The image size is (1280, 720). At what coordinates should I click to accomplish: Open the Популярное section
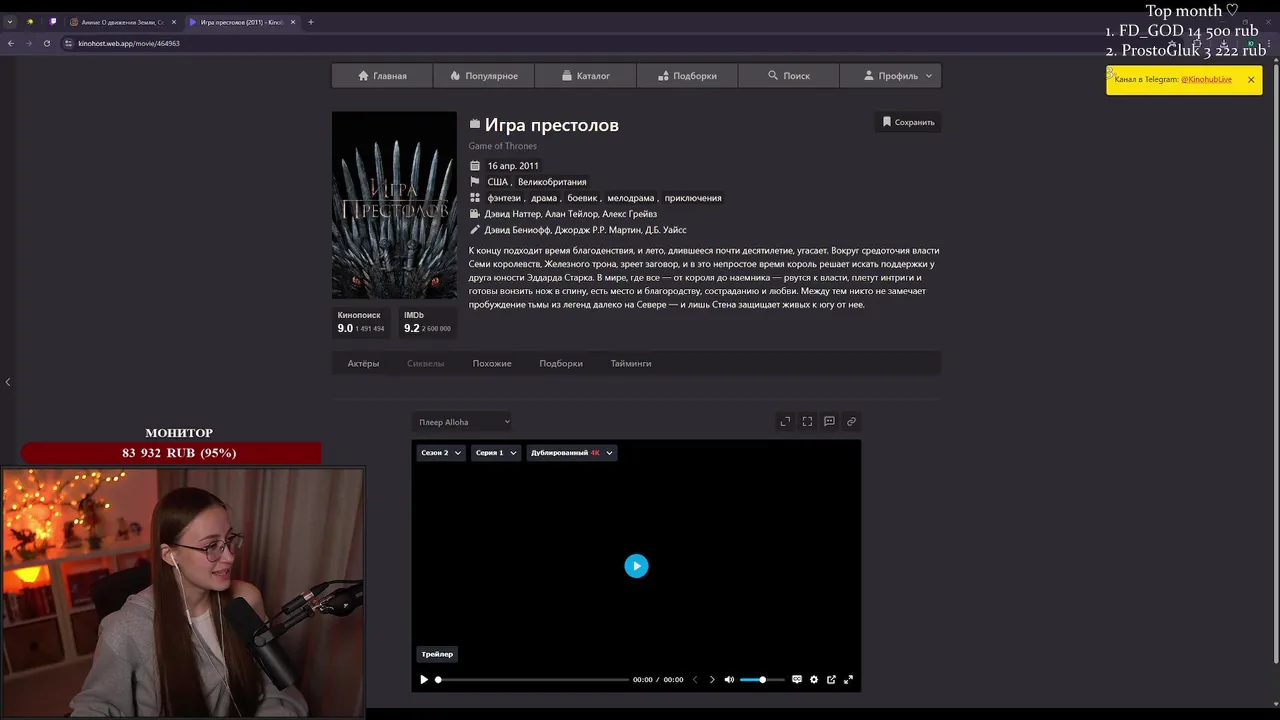[484, 76]
